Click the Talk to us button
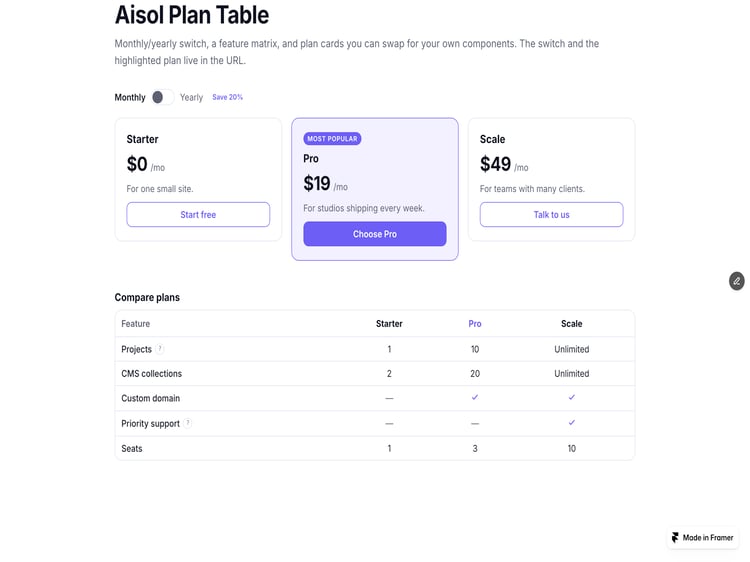This screenshot has width=750, height=562. pyautogui.click(x=551, y=214)
